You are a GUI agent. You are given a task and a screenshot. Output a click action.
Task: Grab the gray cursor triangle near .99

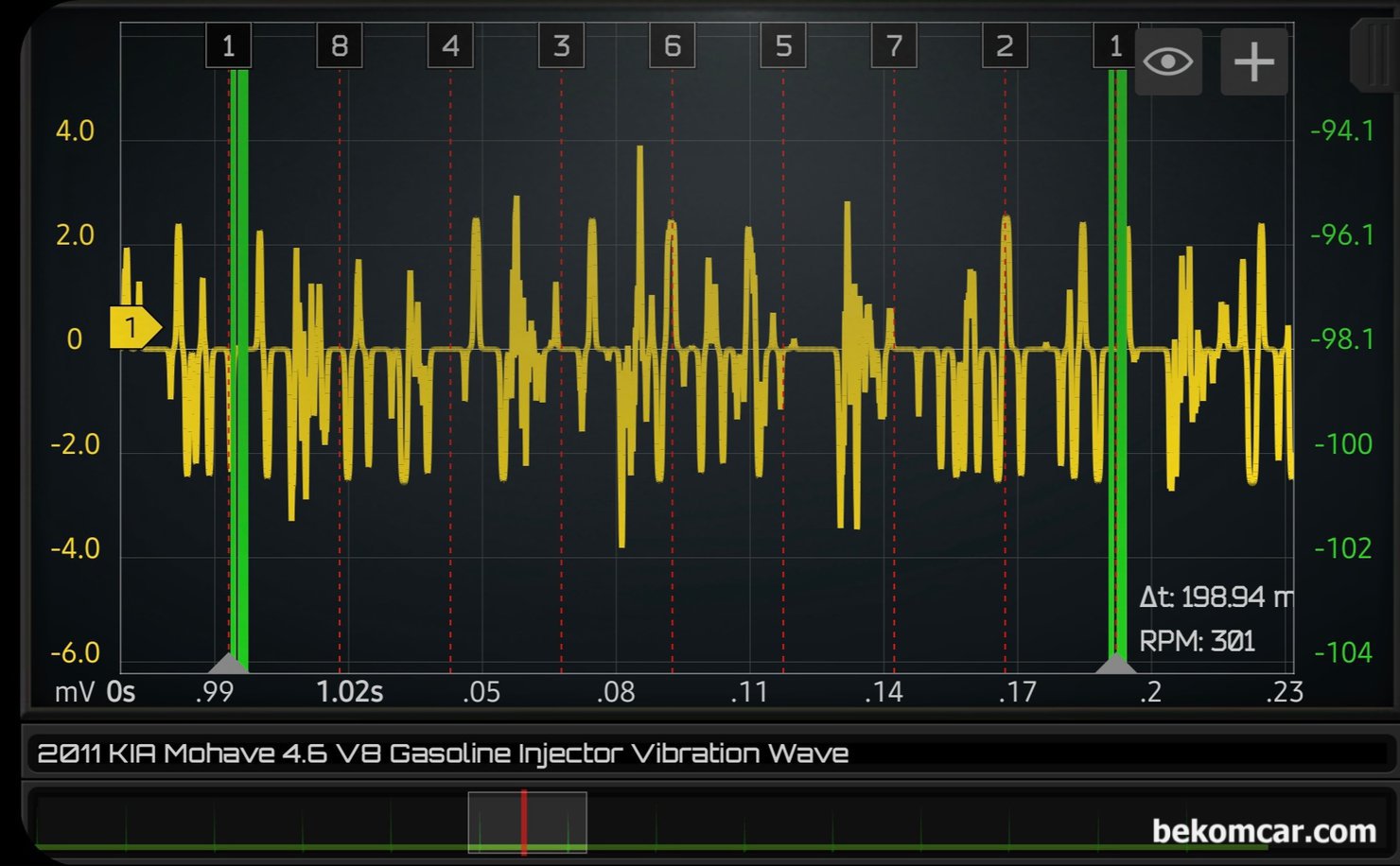pyautogui.click(x=228, y=662)
